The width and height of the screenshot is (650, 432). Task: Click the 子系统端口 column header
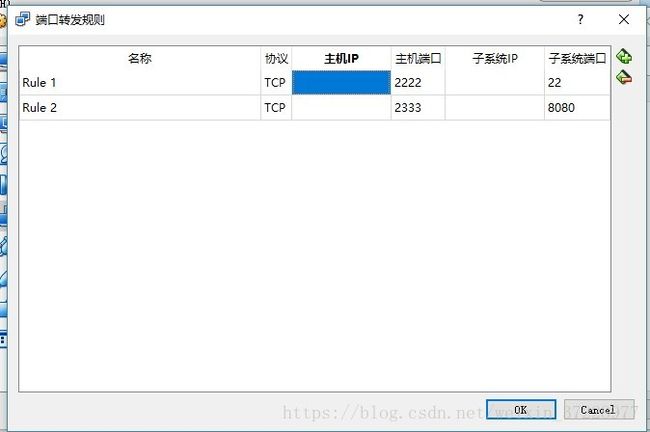[x=577, y=58]
